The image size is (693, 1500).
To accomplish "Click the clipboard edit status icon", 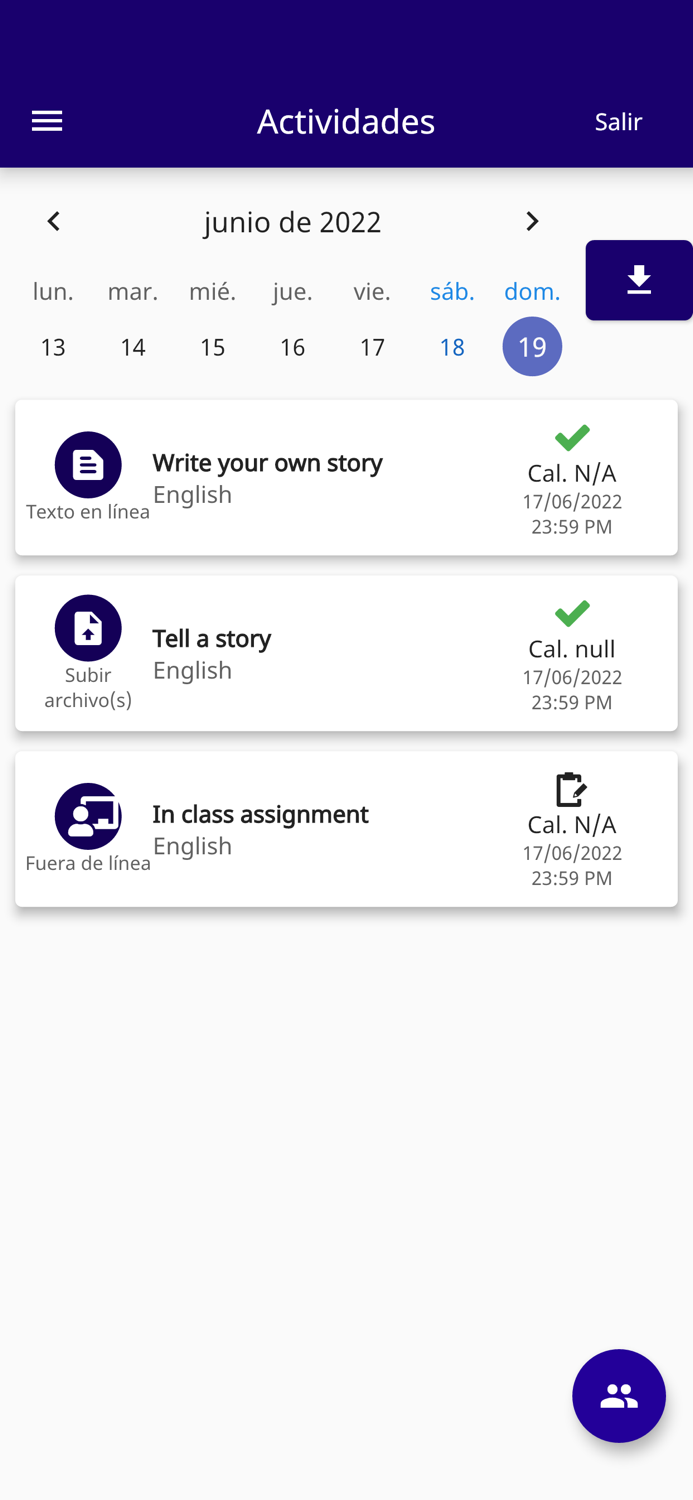I will pyautogui.click(x=571, y=789).
